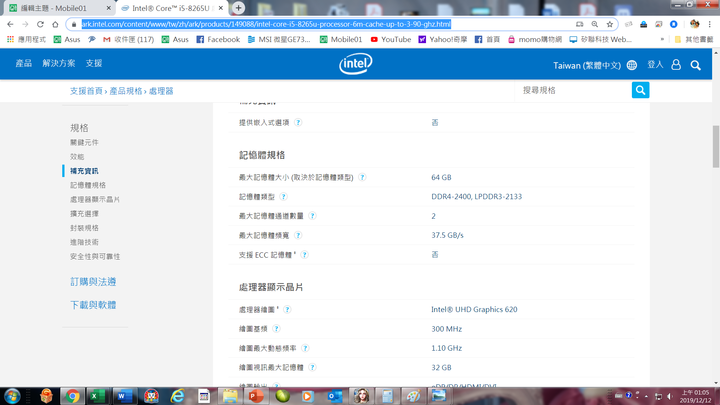Expand the bookmarks overflow chevron

(662, 39)
